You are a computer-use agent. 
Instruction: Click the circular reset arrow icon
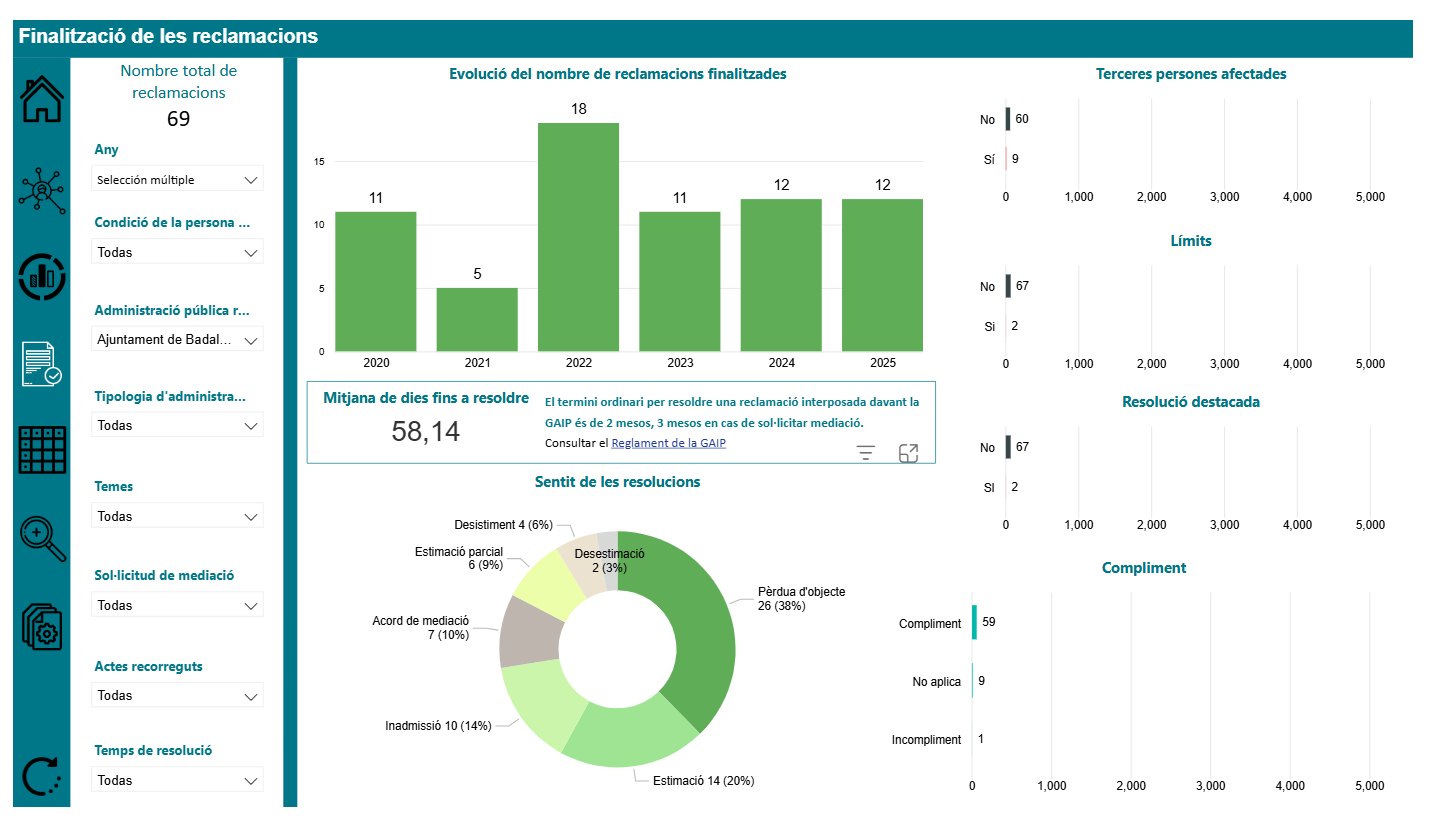pyautogui.click(x=42, y=777)
